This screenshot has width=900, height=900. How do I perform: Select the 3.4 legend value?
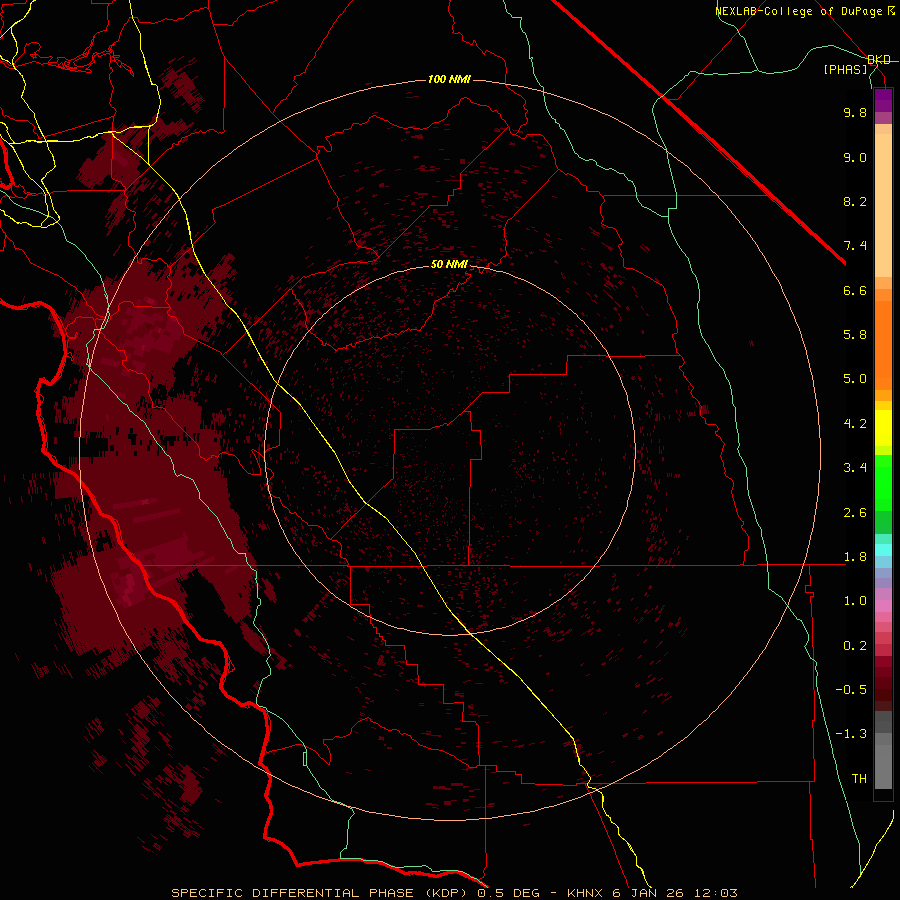(x=855, y=468)
